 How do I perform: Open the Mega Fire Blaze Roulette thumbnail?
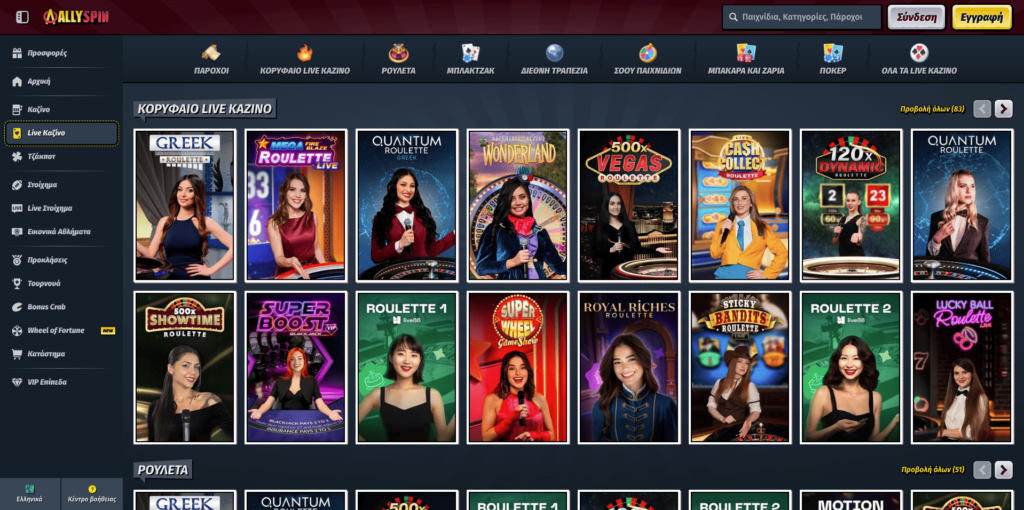[x=295, y=205]
